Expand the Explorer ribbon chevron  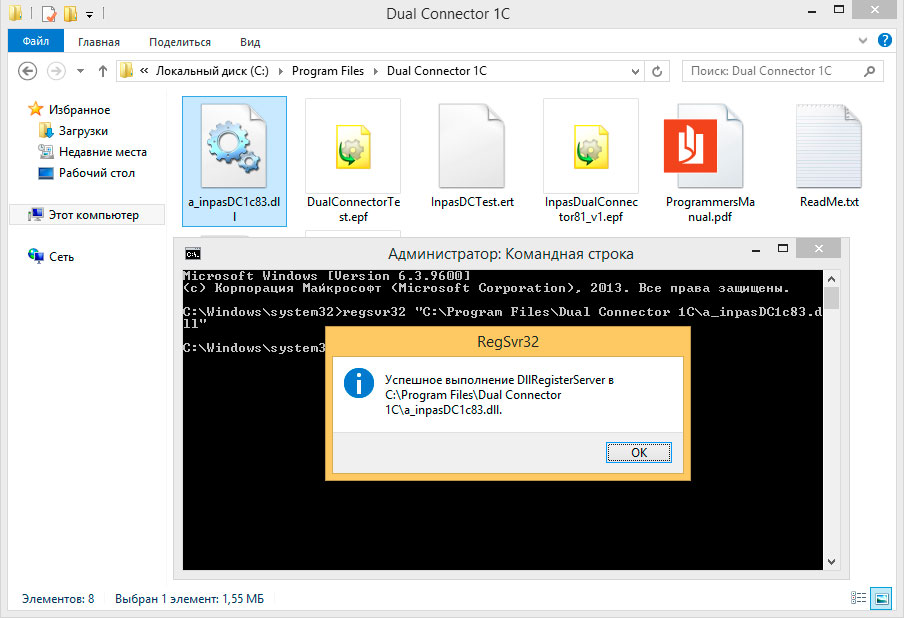click(x=863, y=40)
